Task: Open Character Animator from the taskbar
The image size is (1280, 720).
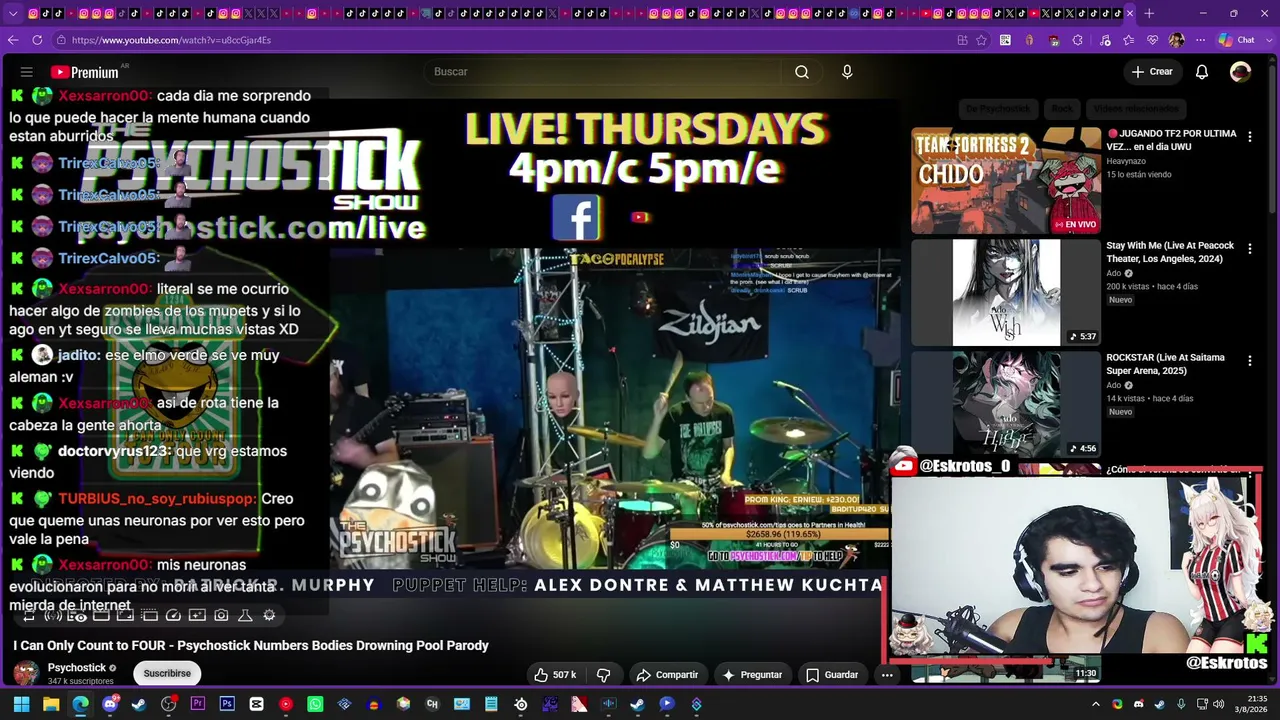Action: [x=432, y=704]
